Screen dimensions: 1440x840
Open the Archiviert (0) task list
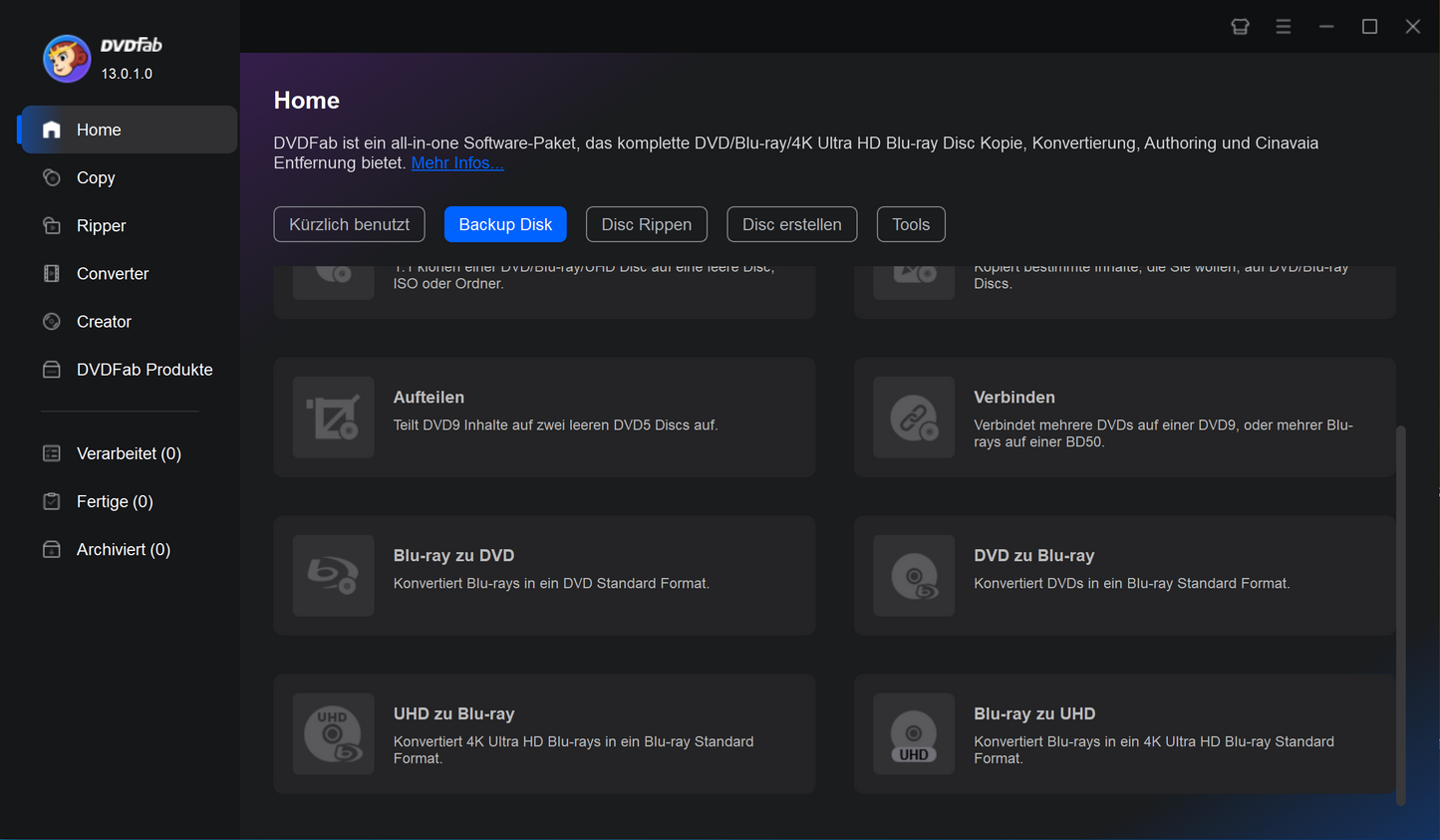tap(123, 550)
